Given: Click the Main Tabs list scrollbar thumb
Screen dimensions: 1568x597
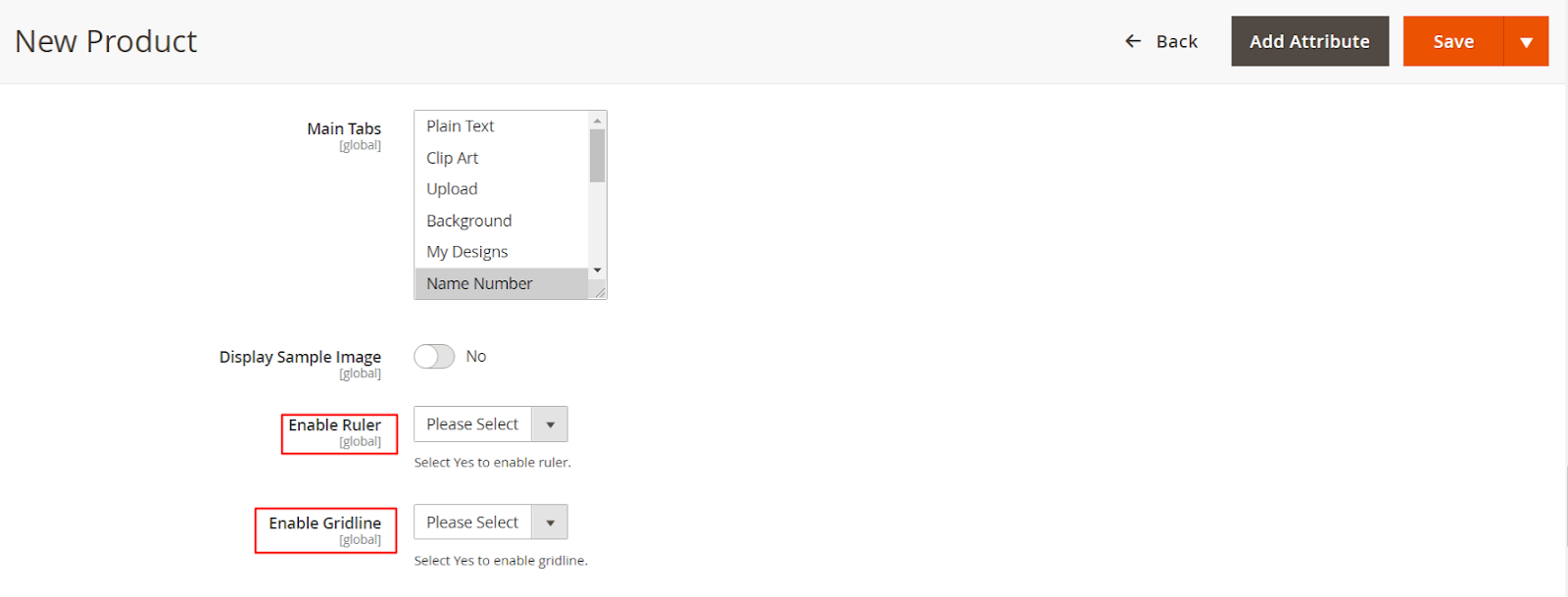Looking at the screenshot, I should [597, 155].
